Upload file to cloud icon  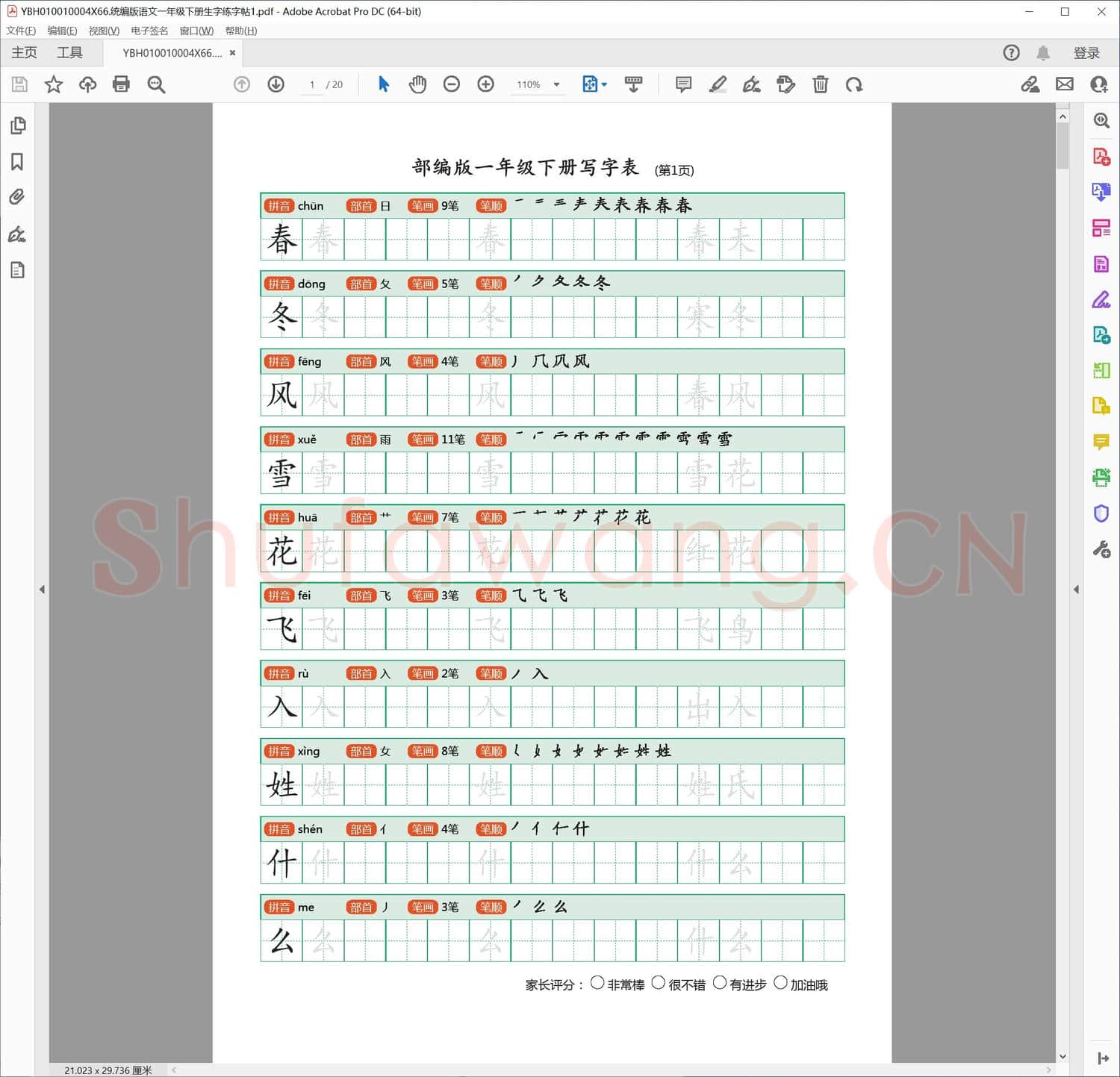87,84
